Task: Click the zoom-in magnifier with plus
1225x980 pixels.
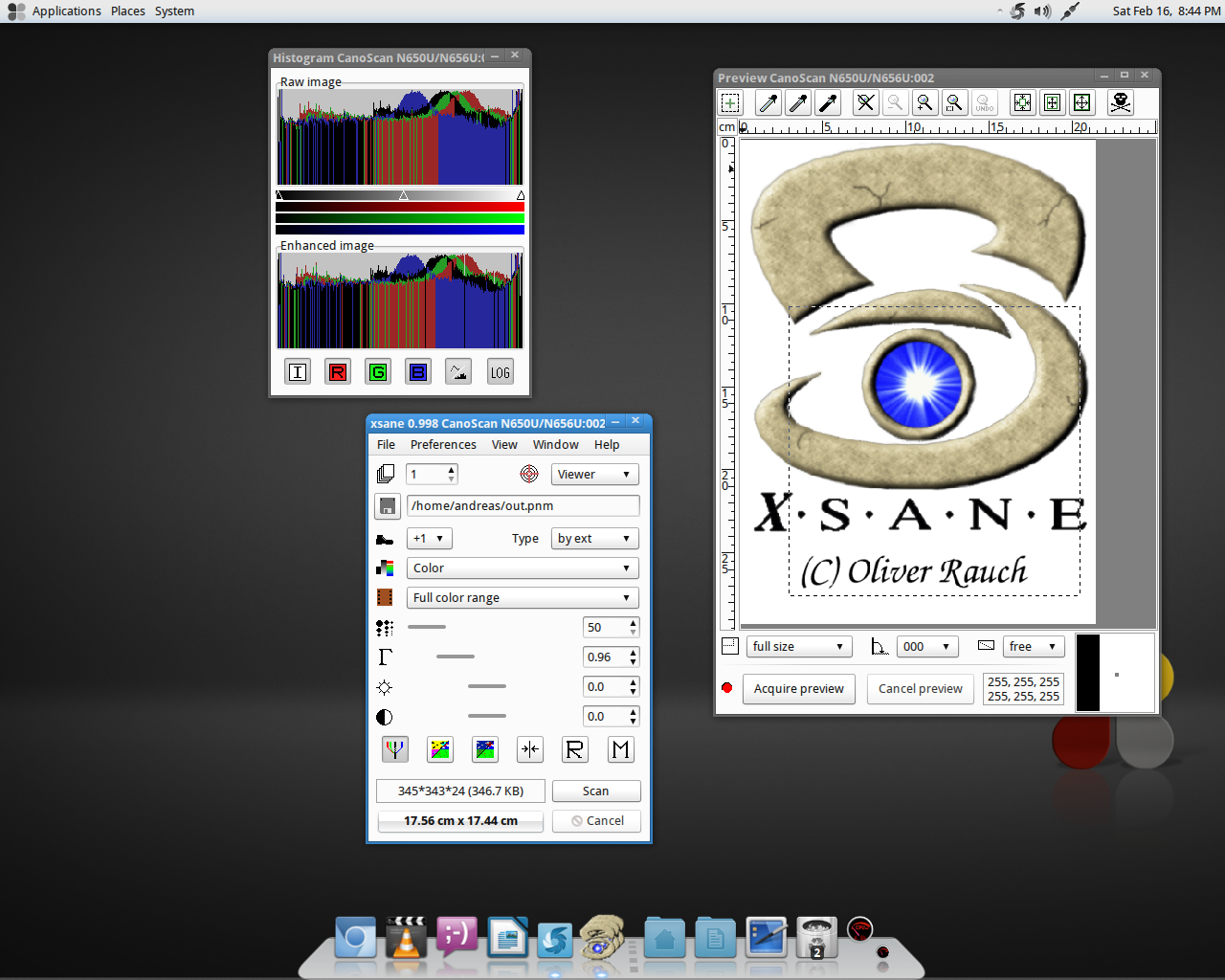Action: coord(924,102)
